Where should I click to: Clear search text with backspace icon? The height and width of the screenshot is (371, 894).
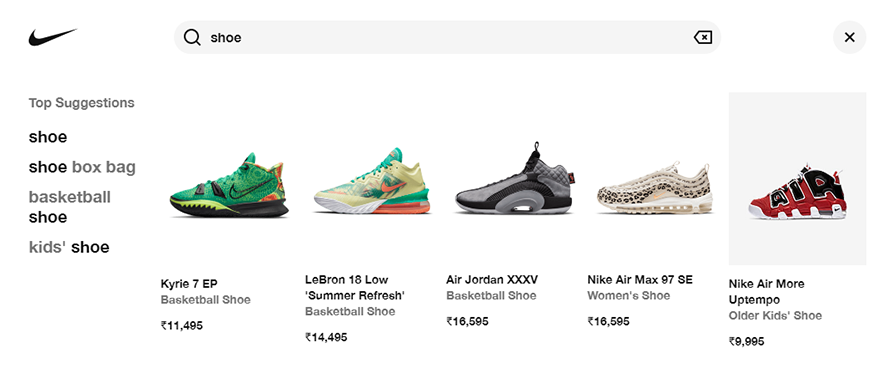tap(702, 38)
